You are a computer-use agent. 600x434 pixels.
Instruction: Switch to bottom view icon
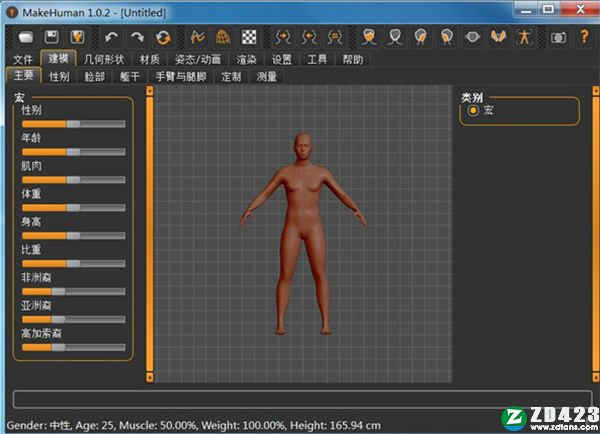(x=498, y=38)
